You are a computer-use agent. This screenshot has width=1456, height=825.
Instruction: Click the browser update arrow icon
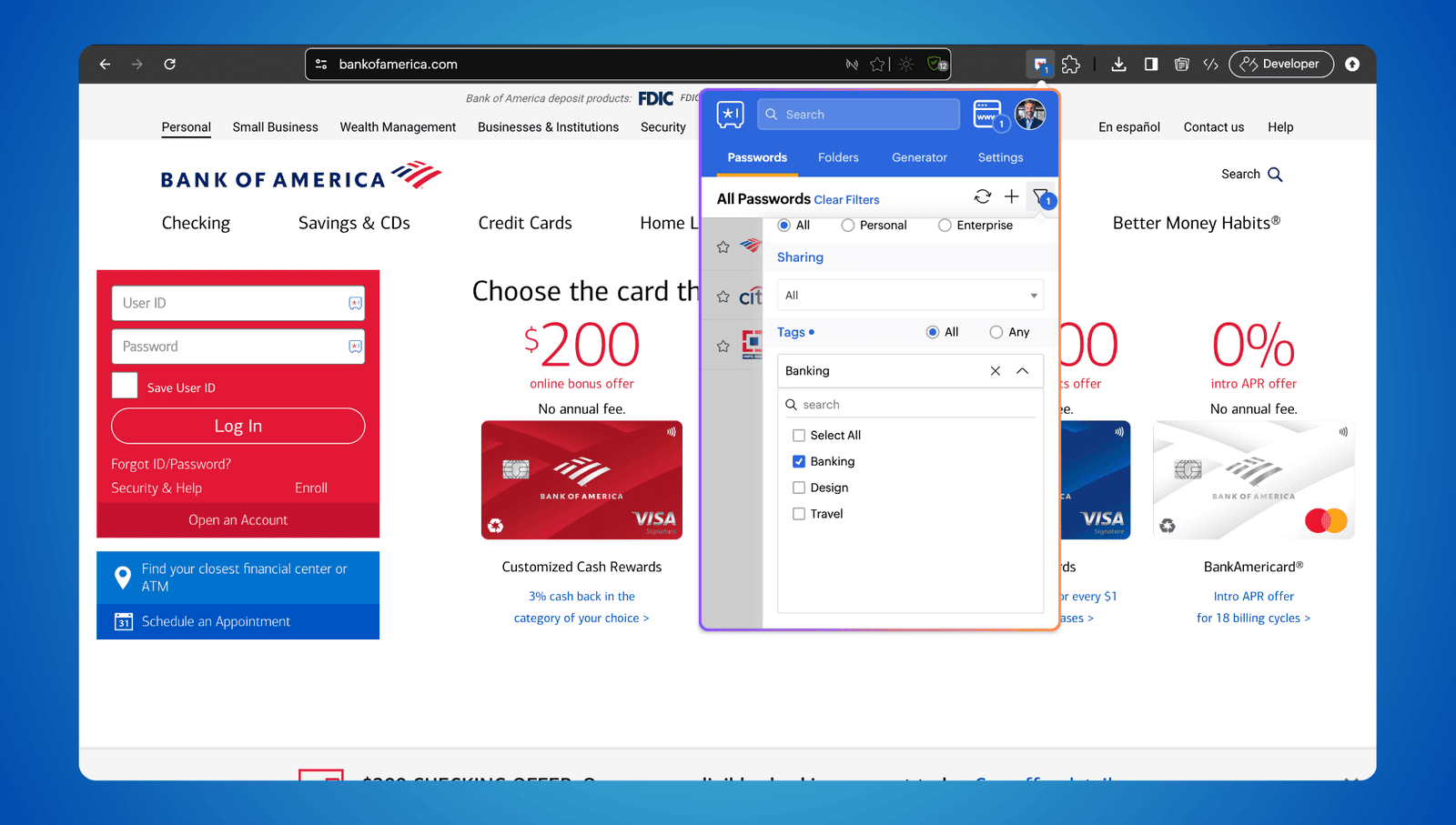tap(1352, 64)
